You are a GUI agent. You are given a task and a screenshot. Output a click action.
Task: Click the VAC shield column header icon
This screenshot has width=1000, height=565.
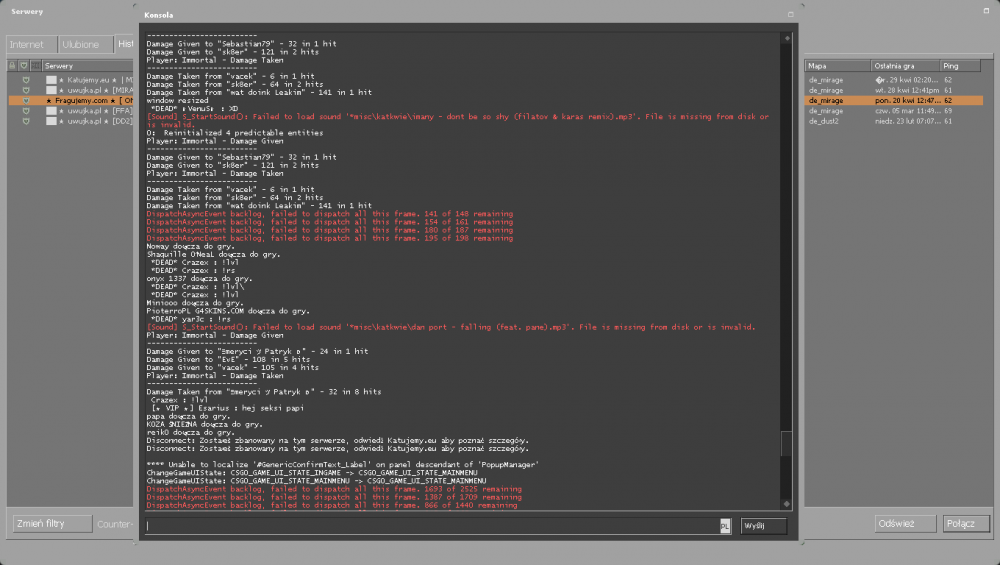[x=24, y=66]
